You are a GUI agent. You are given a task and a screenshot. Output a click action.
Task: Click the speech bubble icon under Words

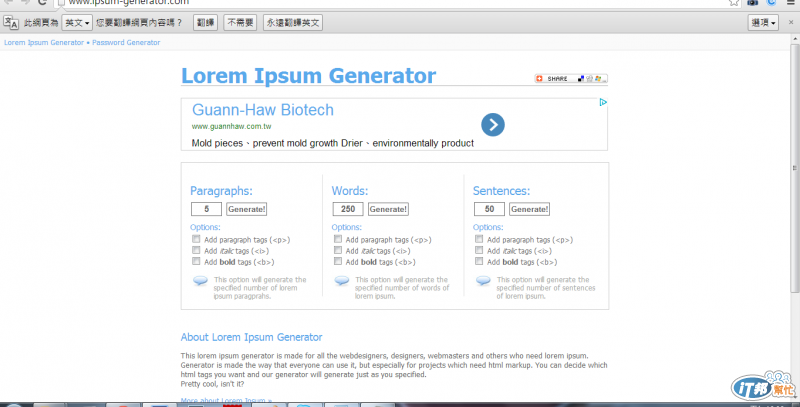pyautogui.click(x=342, y=281)
